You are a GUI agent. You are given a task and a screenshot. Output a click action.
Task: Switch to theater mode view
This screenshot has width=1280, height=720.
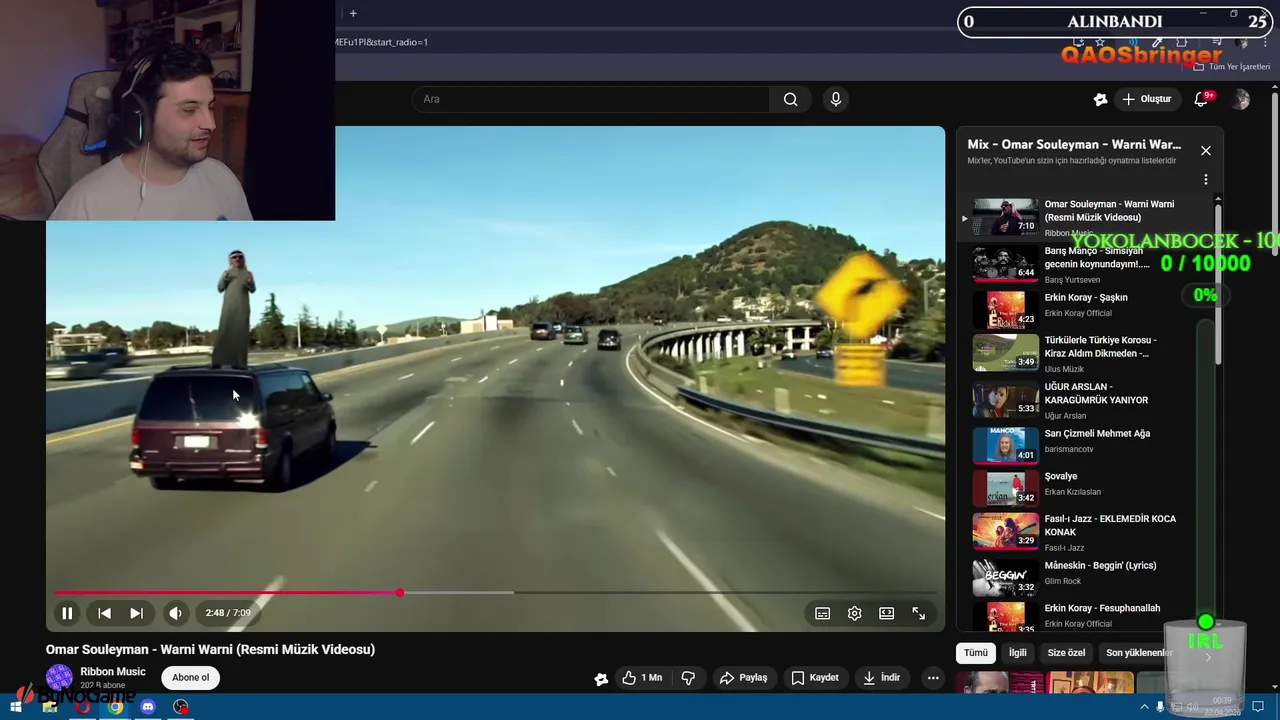click(x=886, y=613)
